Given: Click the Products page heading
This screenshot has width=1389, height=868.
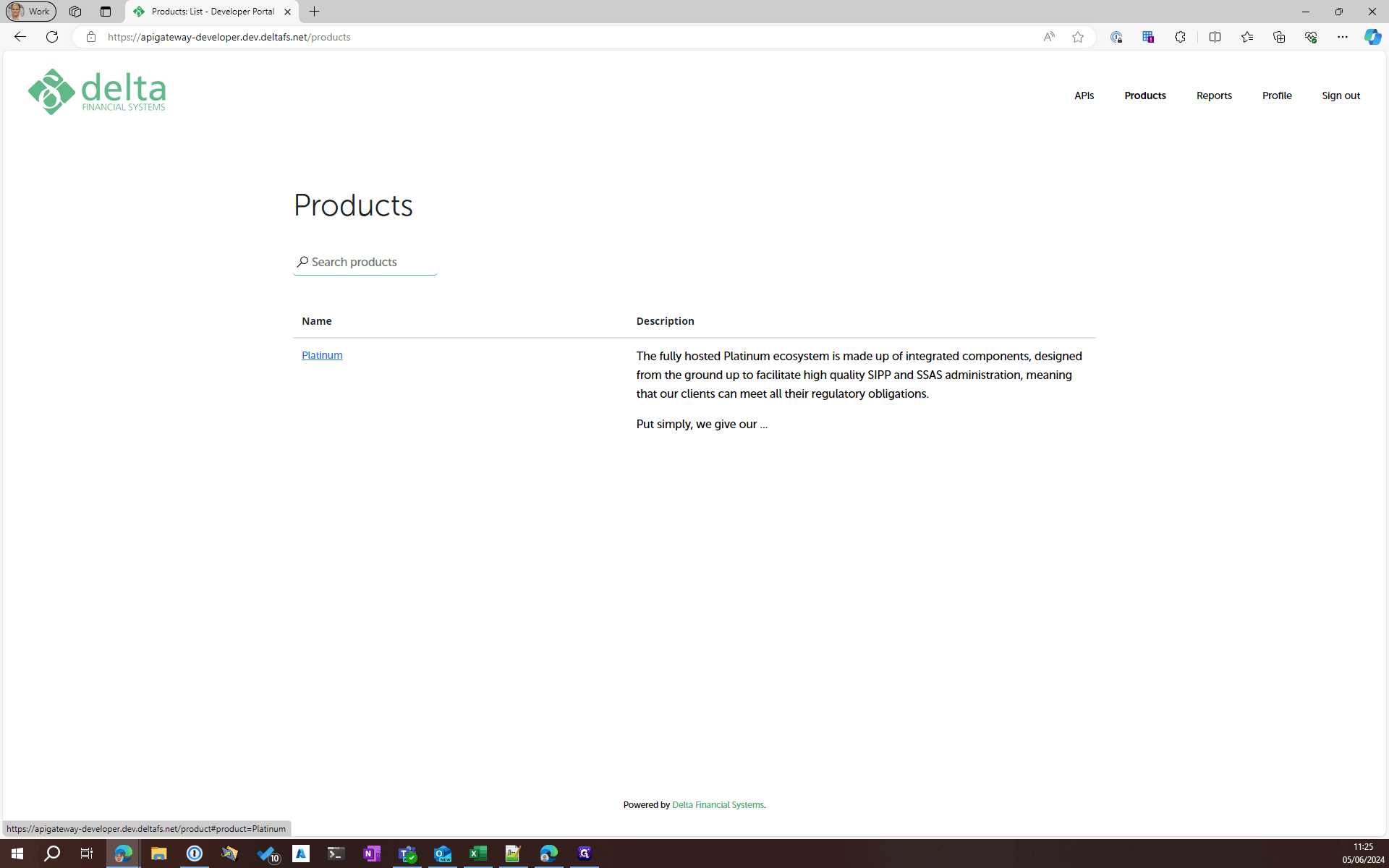Looking at the screenshot, I should (x=353, y=205).
